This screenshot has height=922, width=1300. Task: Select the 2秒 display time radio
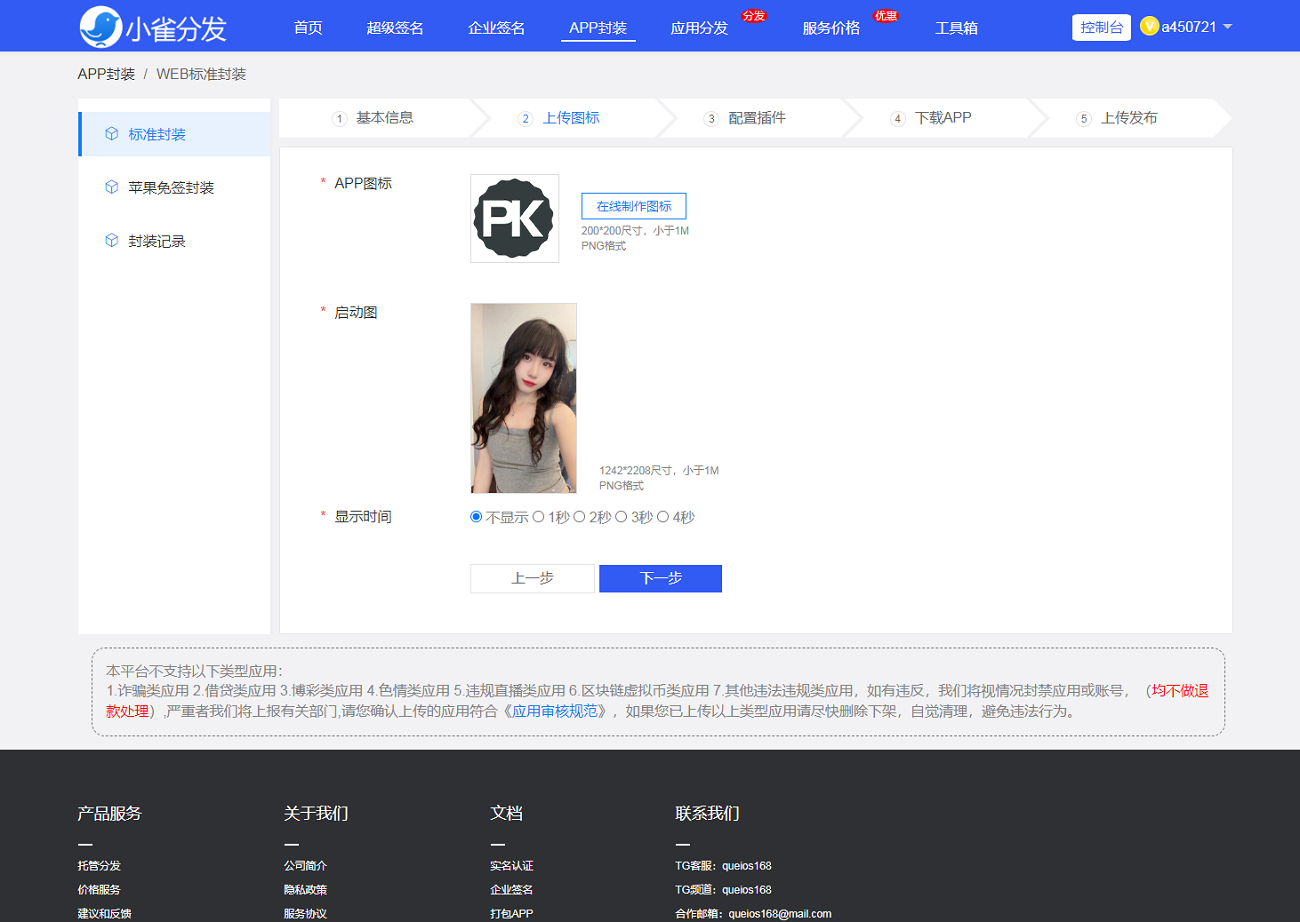[579, 517]
